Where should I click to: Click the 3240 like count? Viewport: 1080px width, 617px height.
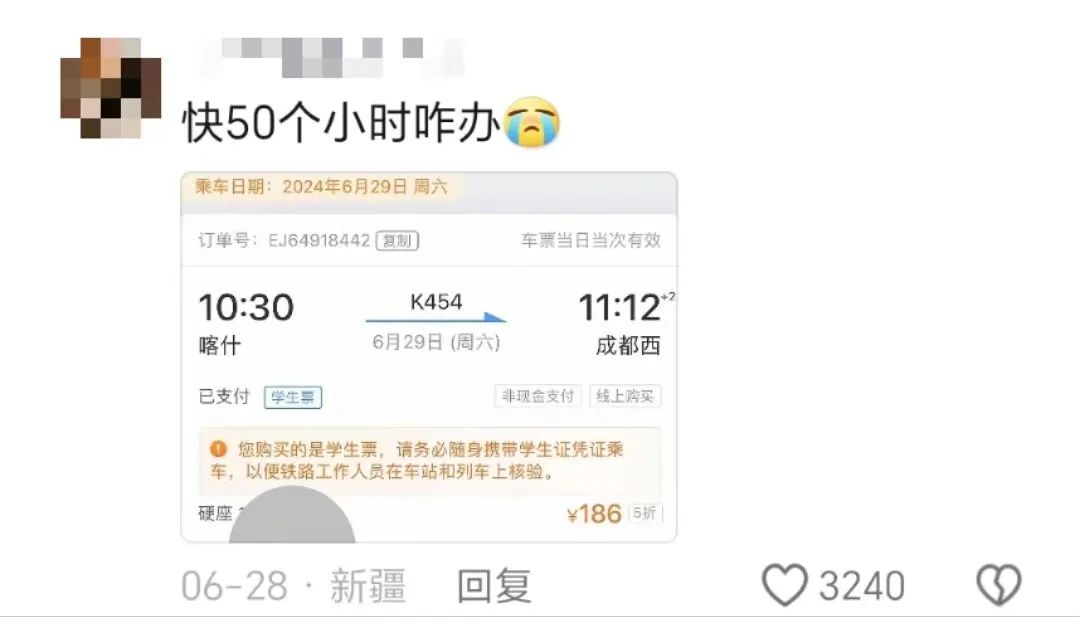pos(861,586)
